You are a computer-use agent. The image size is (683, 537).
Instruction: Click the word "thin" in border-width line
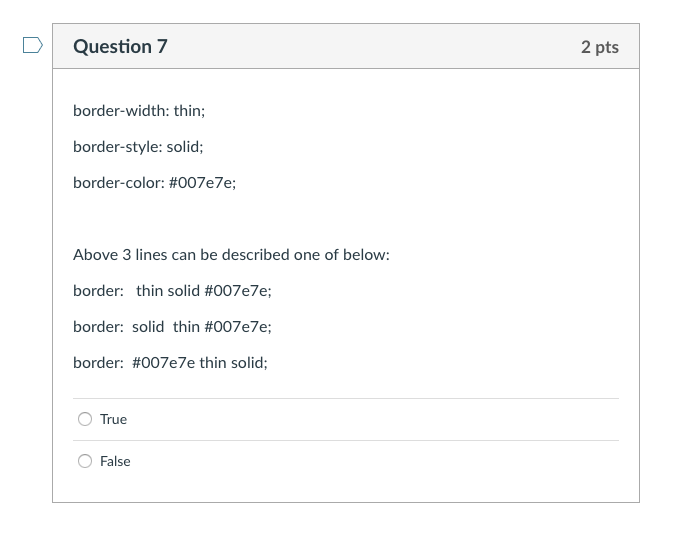click(189, 111)
